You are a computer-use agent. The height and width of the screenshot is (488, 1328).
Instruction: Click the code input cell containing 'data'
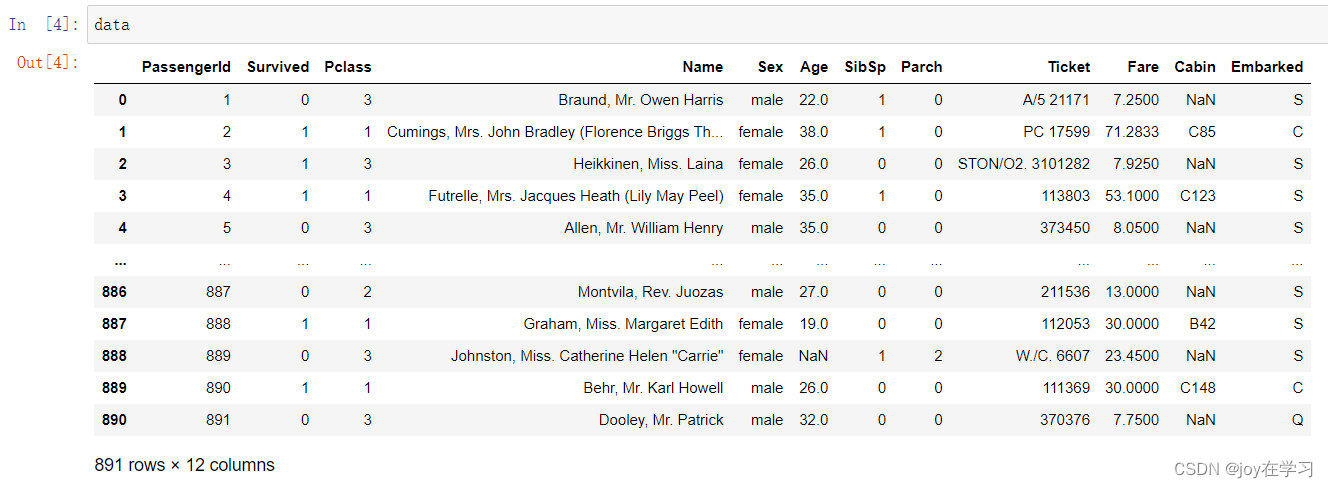pyautogui.click(x=707, y=24)
